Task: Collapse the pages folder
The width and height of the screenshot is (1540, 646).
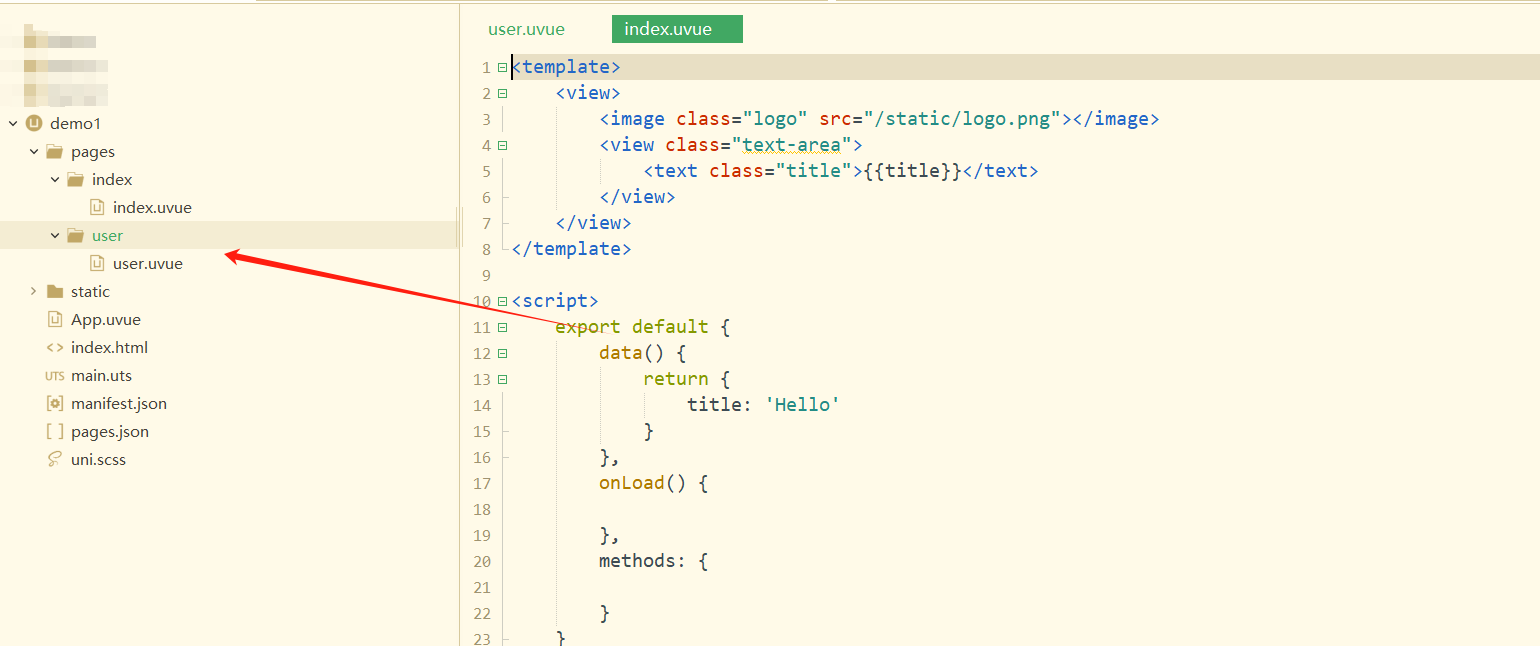Action: click(35, 151)
